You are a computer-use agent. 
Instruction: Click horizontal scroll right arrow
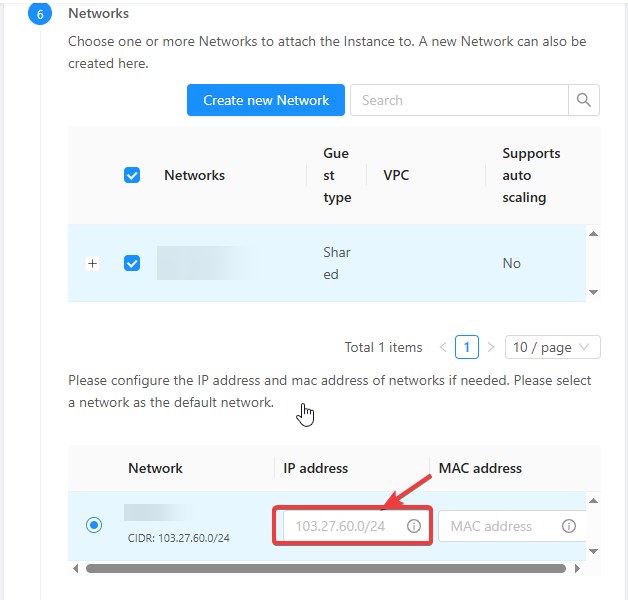click(577, 568)
